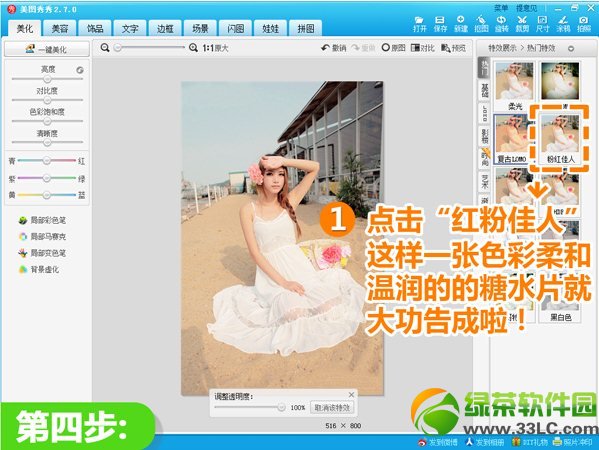Select the 影楼 vertical effects tab
Screen dimensions: 599x450
[x=484, y=136]
